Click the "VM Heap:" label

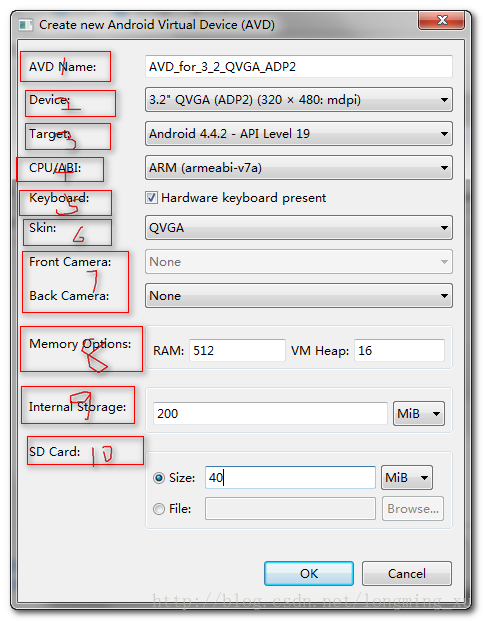click(320, 351)
